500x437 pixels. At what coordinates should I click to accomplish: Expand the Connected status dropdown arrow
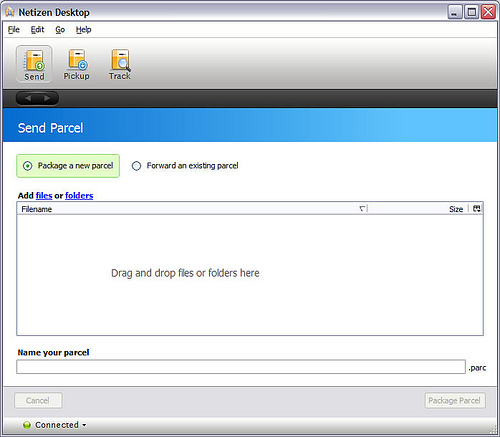(84, 425)
